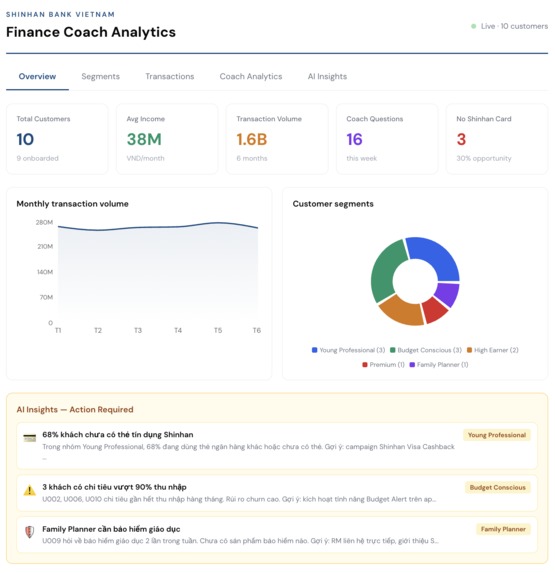Click the yellow warning triangle icon
555x573 pixels.
30,490
